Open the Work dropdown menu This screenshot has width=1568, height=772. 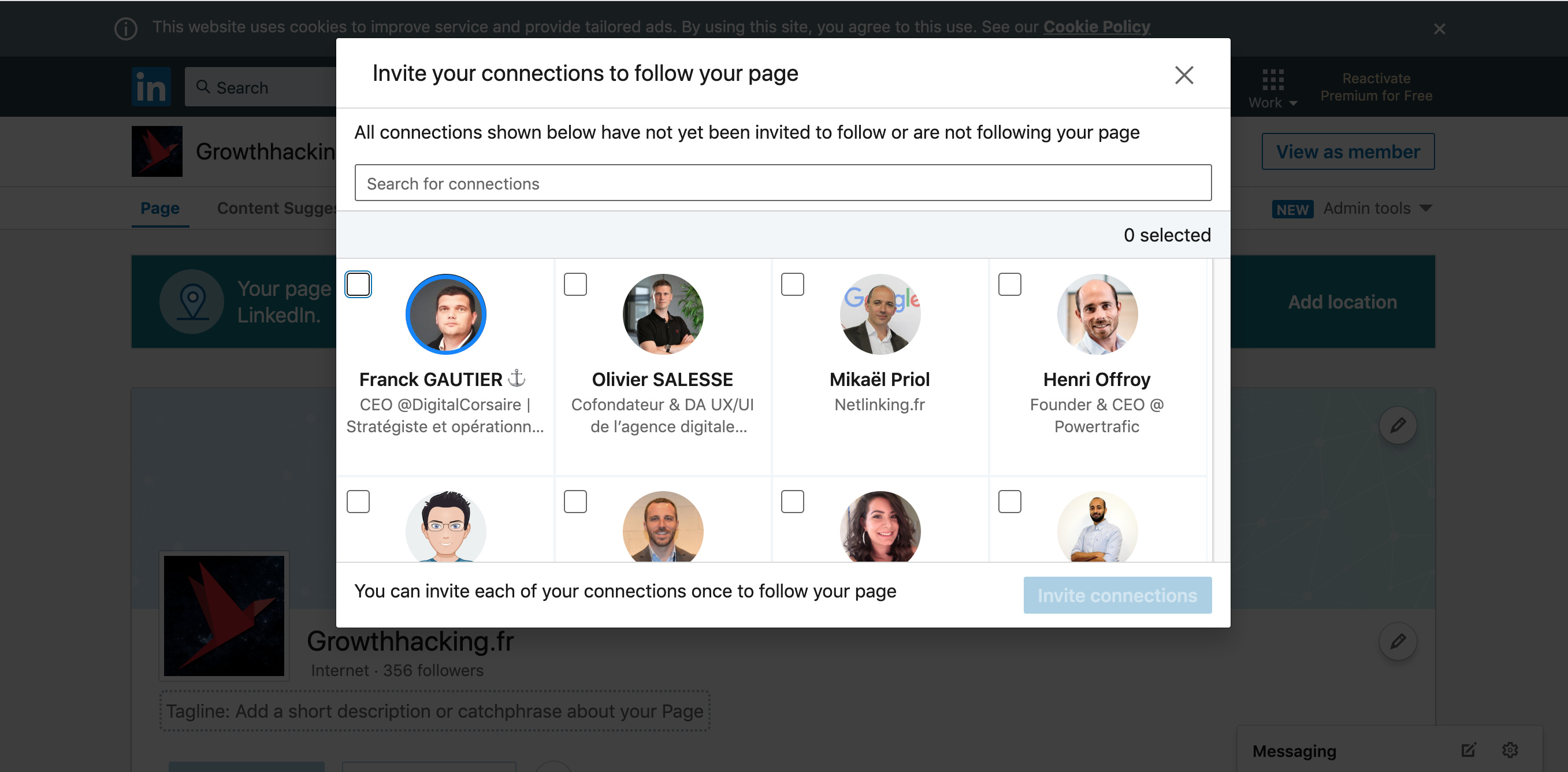1272,102
